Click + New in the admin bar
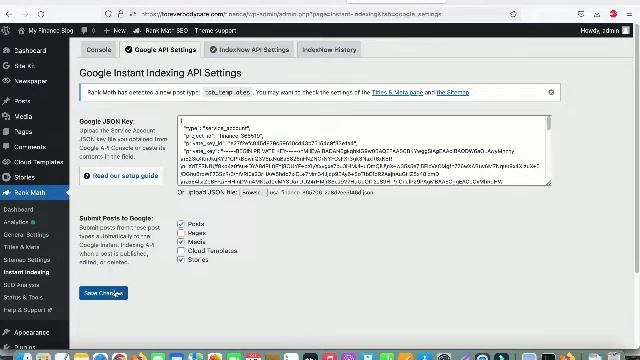Viewport: 640px width, 360px height. tap(115, 31)
